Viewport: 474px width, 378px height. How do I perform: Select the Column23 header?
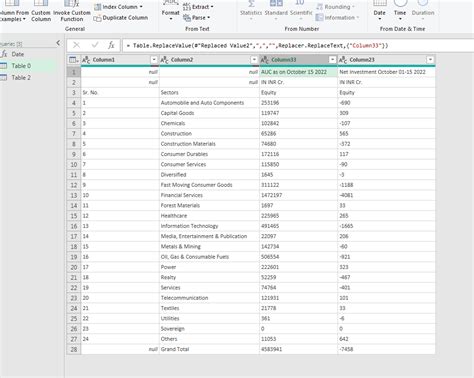tap(386, 60)
